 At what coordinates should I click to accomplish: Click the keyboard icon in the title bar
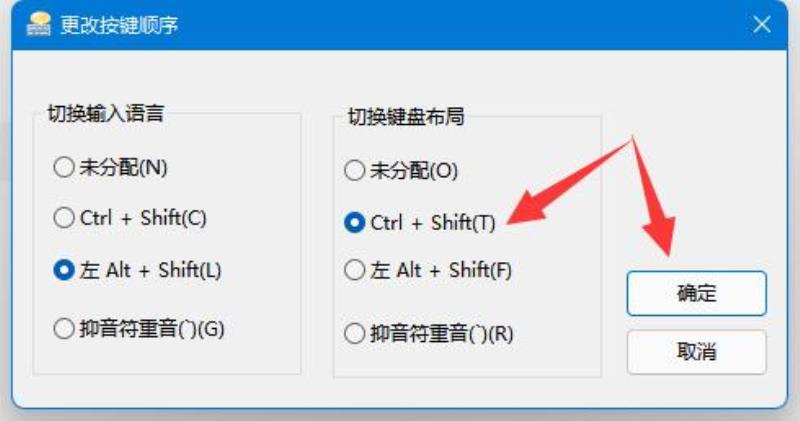pos(39,24)
